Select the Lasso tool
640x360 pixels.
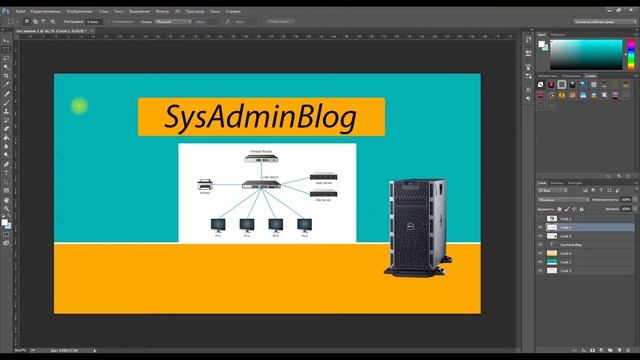click(6, 58)
